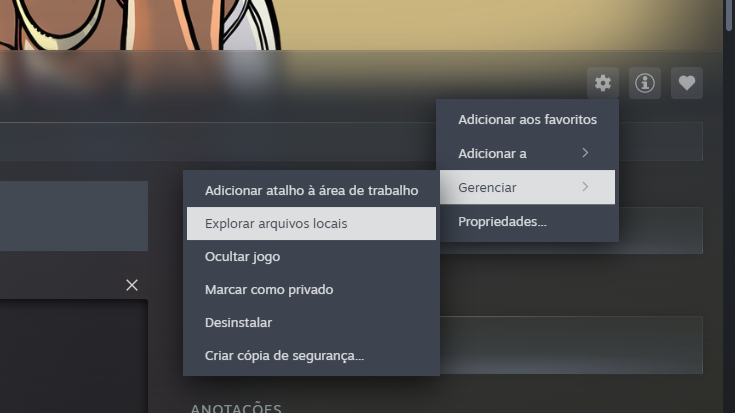Image resolution: width=735 pixels, height=413 pixels.
Task: Click the dark box below the X
Action: click(x=74, y=356)
